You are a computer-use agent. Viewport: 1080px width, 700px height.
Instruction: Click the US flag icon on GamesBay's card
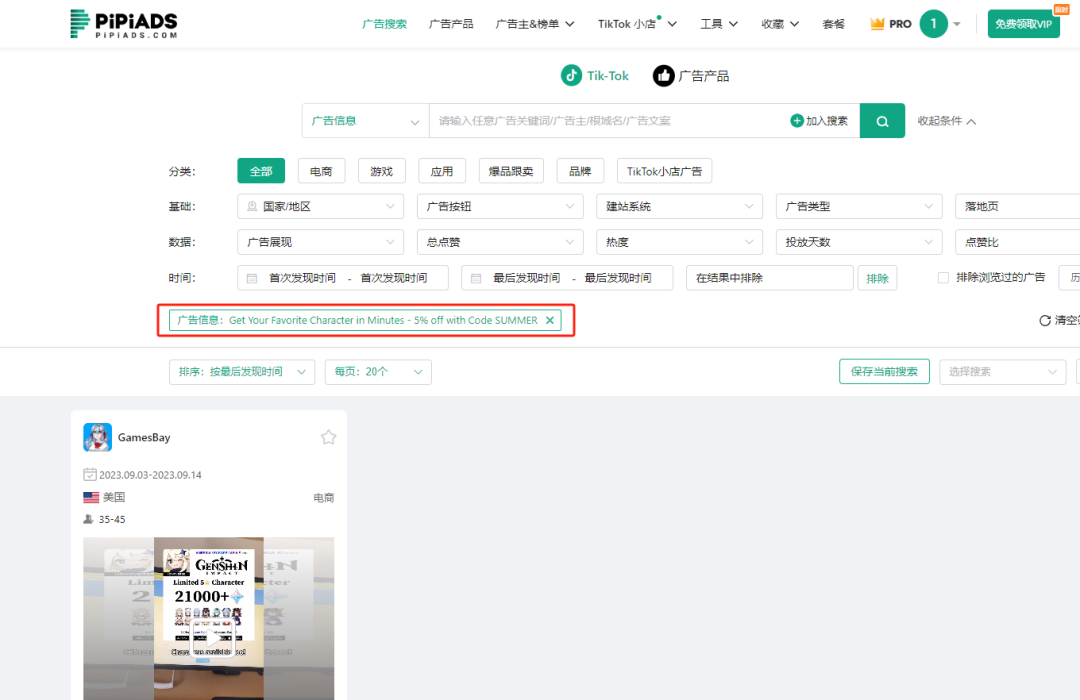91,497
